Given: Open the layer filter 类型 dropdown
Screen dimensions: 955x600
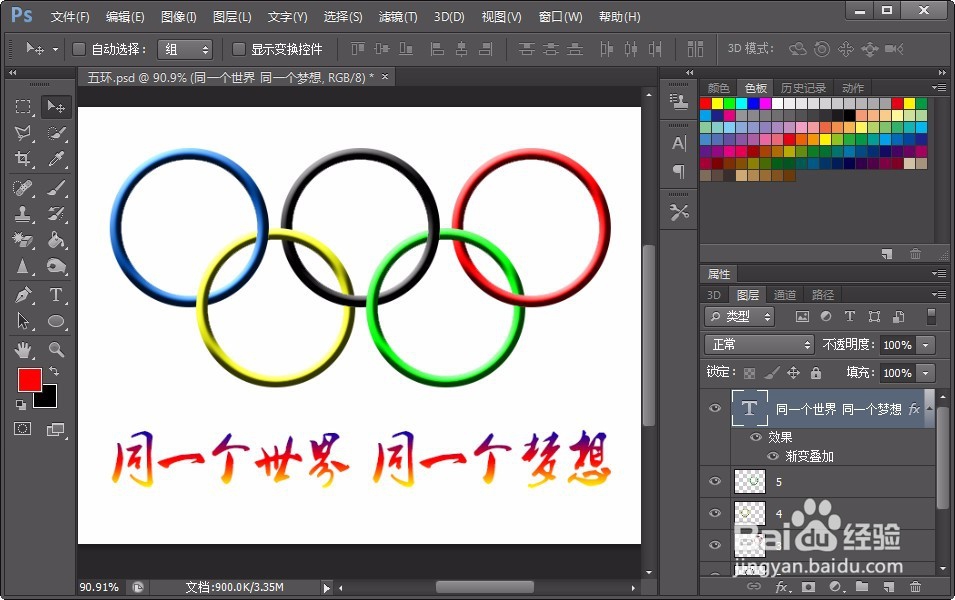Looking at the screenshot, I should pyautogui.click(x=740, y=316).
